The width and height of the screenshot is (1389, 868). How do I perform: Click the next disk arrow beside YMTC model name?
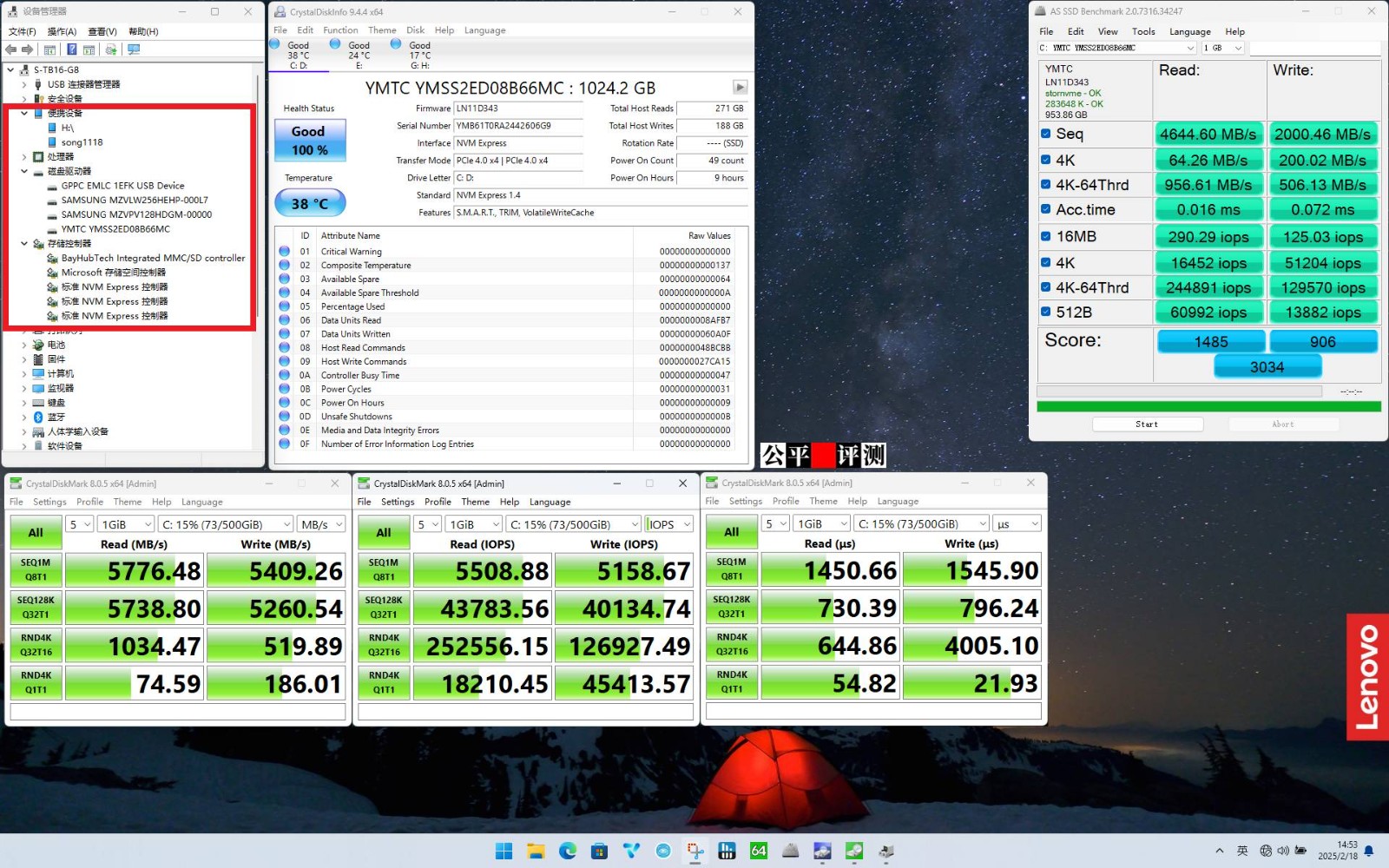pyautogui.click(x=740, y=87)
